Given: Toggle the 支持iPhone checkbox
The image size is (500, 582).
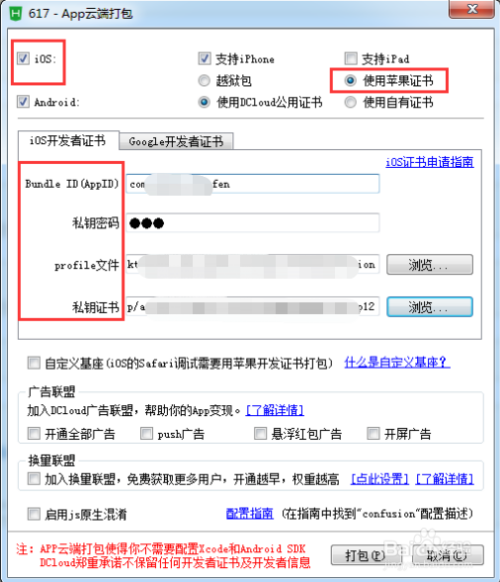Looking at the screenshot, I should pos(205,58).
